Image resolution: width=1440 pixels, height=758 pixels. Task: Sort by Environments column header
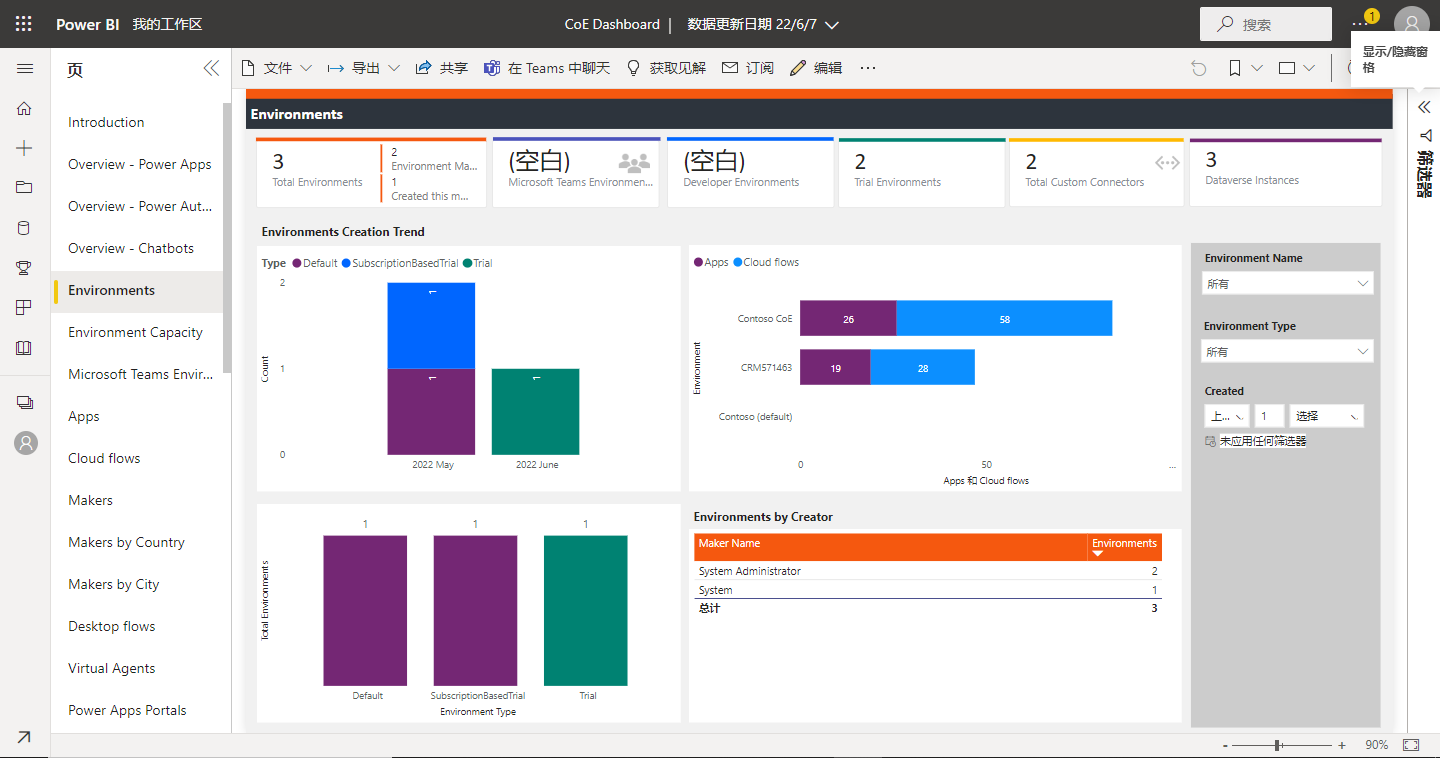pyautogui.click(x=1124, y=546)
